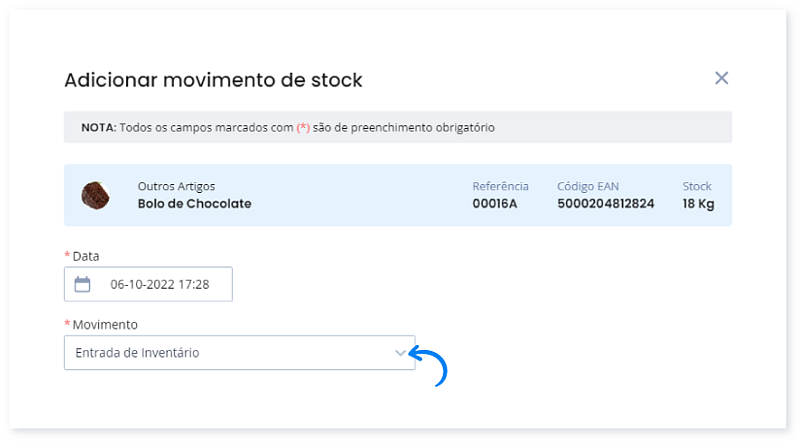This screenshot has width=800, height=442.
Task: Click the Movimento field label
Action: (105, 325)
